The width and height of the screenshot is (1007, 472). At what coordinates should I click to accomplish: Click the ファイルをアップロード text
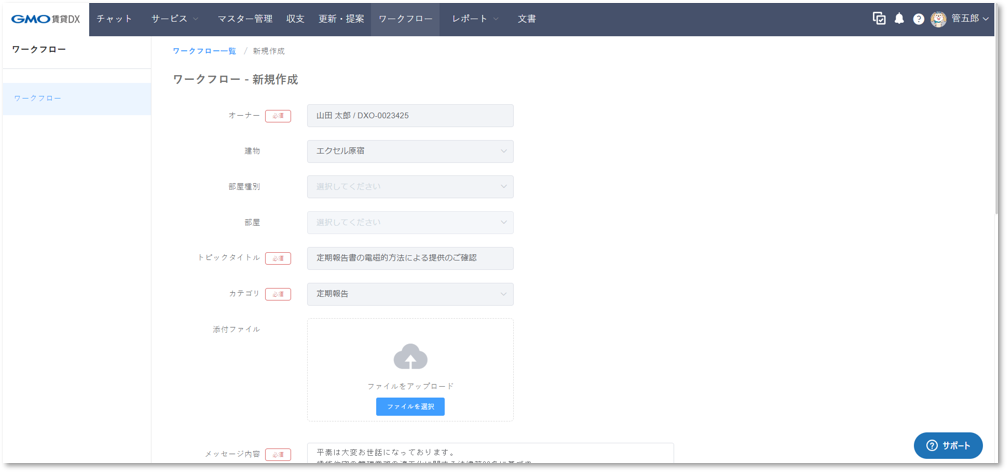[x=410, y=387]
